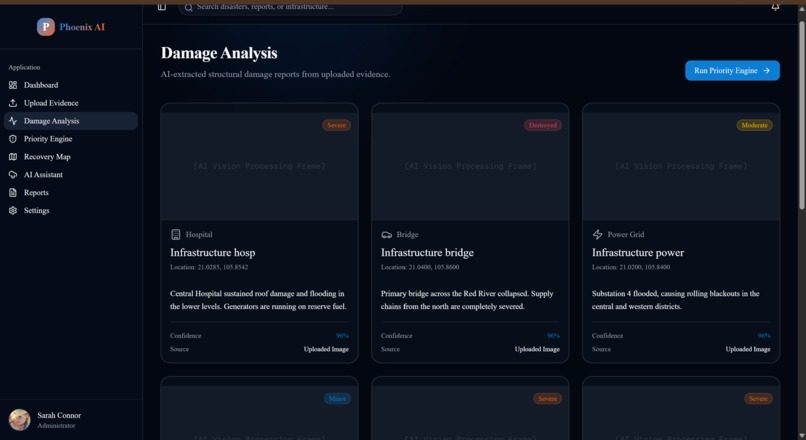Screen dimensions: 806x440
Task: Click location 21.0285, 105.8542 text
Action: (x=209, y=267)
